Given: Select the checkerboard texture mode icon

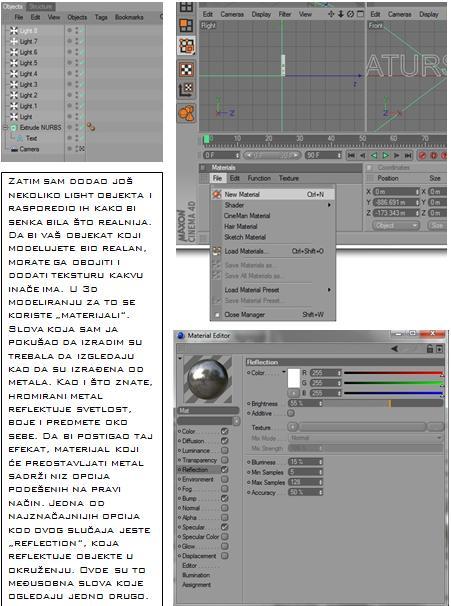Looking at the screenshot, I should click(x=186, y=70).
